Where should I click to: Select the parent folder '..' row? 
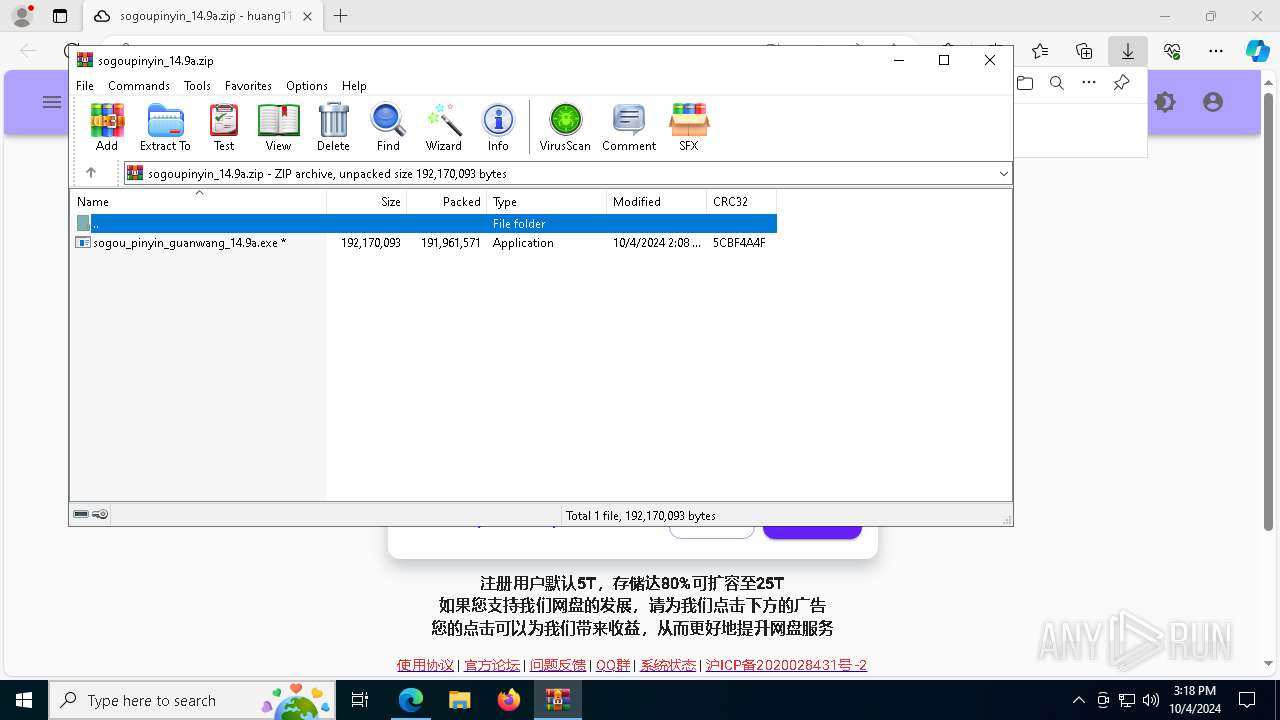[x=424, y=223]
